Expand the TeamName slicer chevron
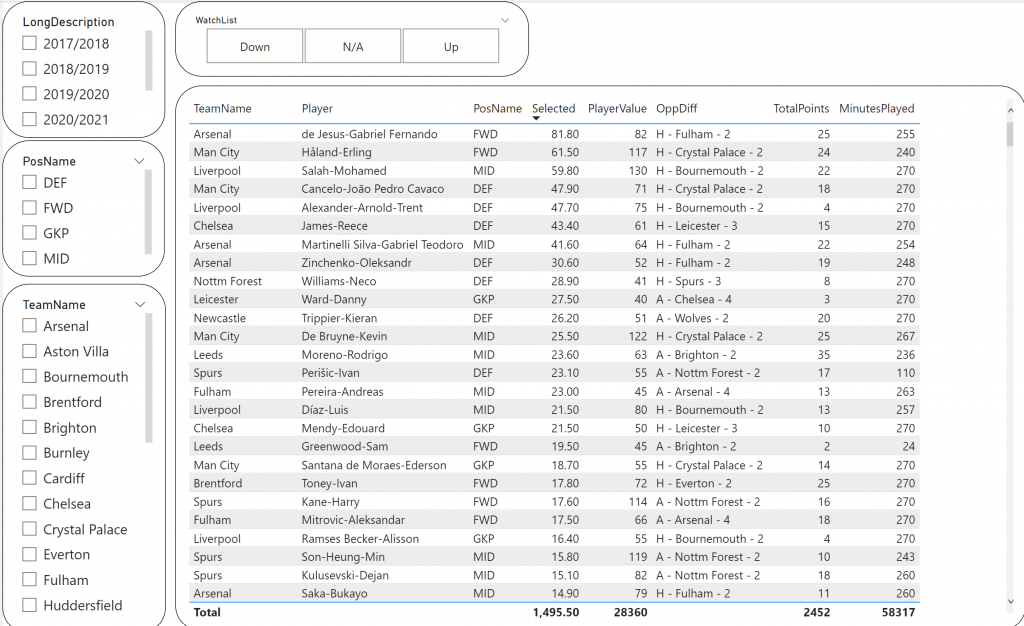 [x=139, y=305]
